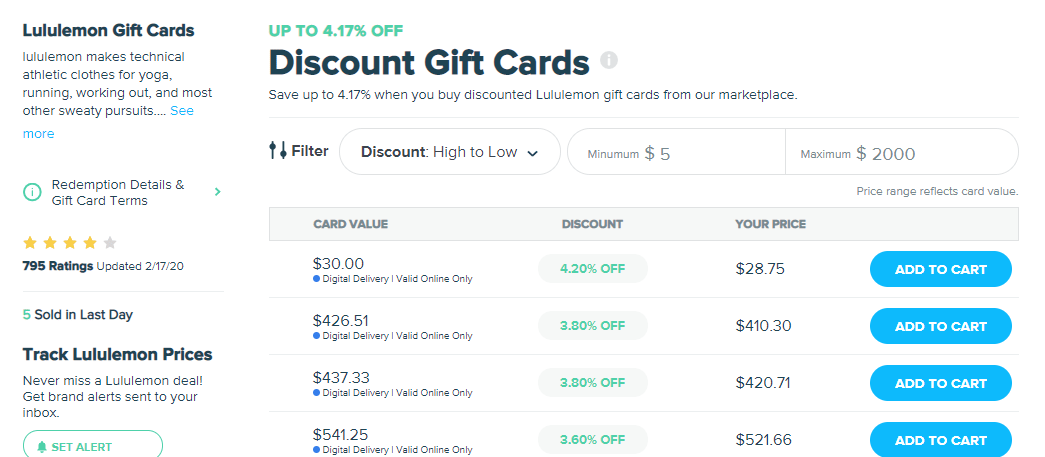Screen dimensions: 1045x457
Task: Open the Discount: High to Low dropdown
Action: coord(449,152)
